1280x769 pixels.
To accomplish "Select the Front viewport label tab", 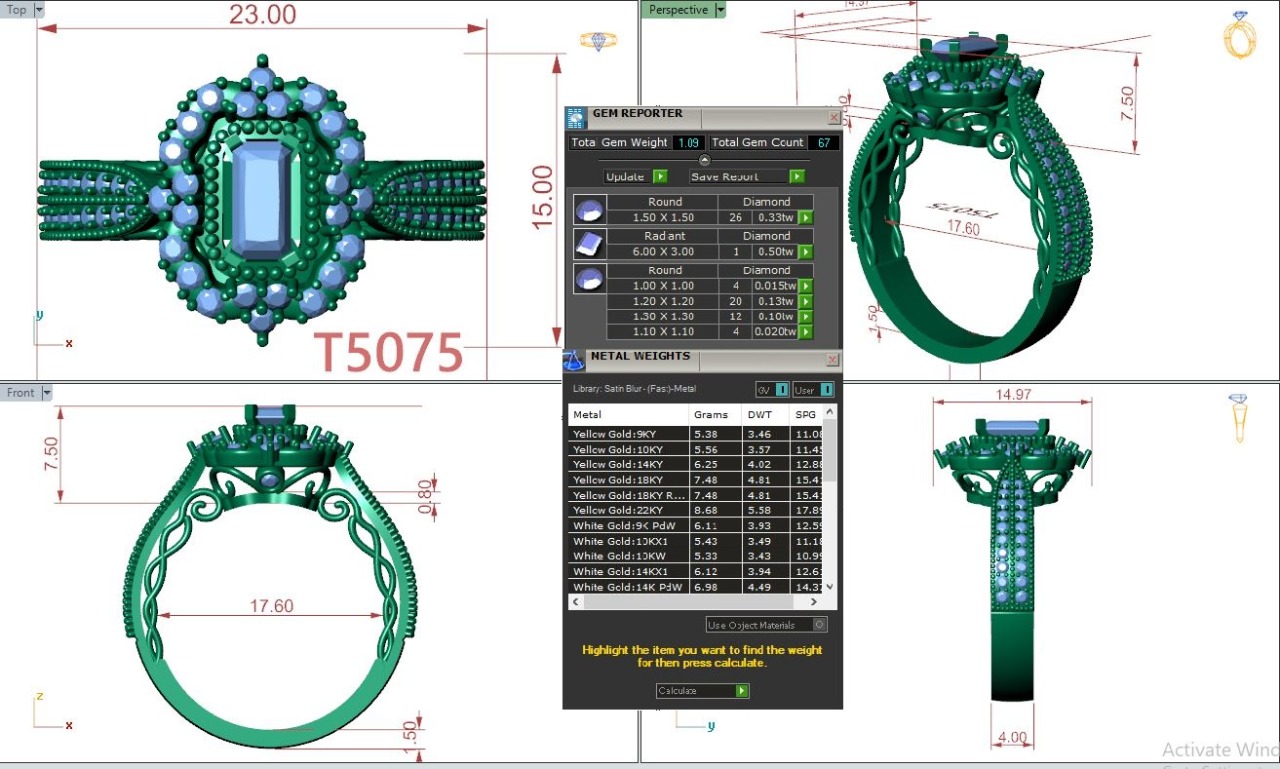I will coord(20,393).
